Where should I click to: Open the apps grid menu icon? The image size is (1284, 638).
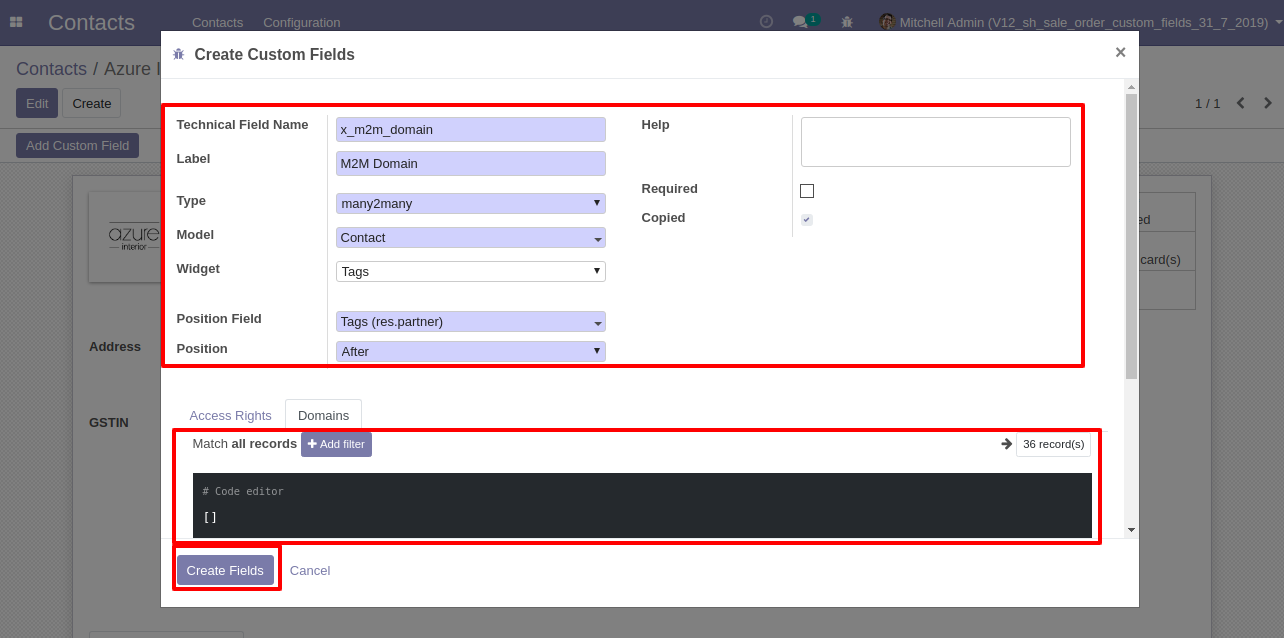pyautogui.click(x=16, y=22)
